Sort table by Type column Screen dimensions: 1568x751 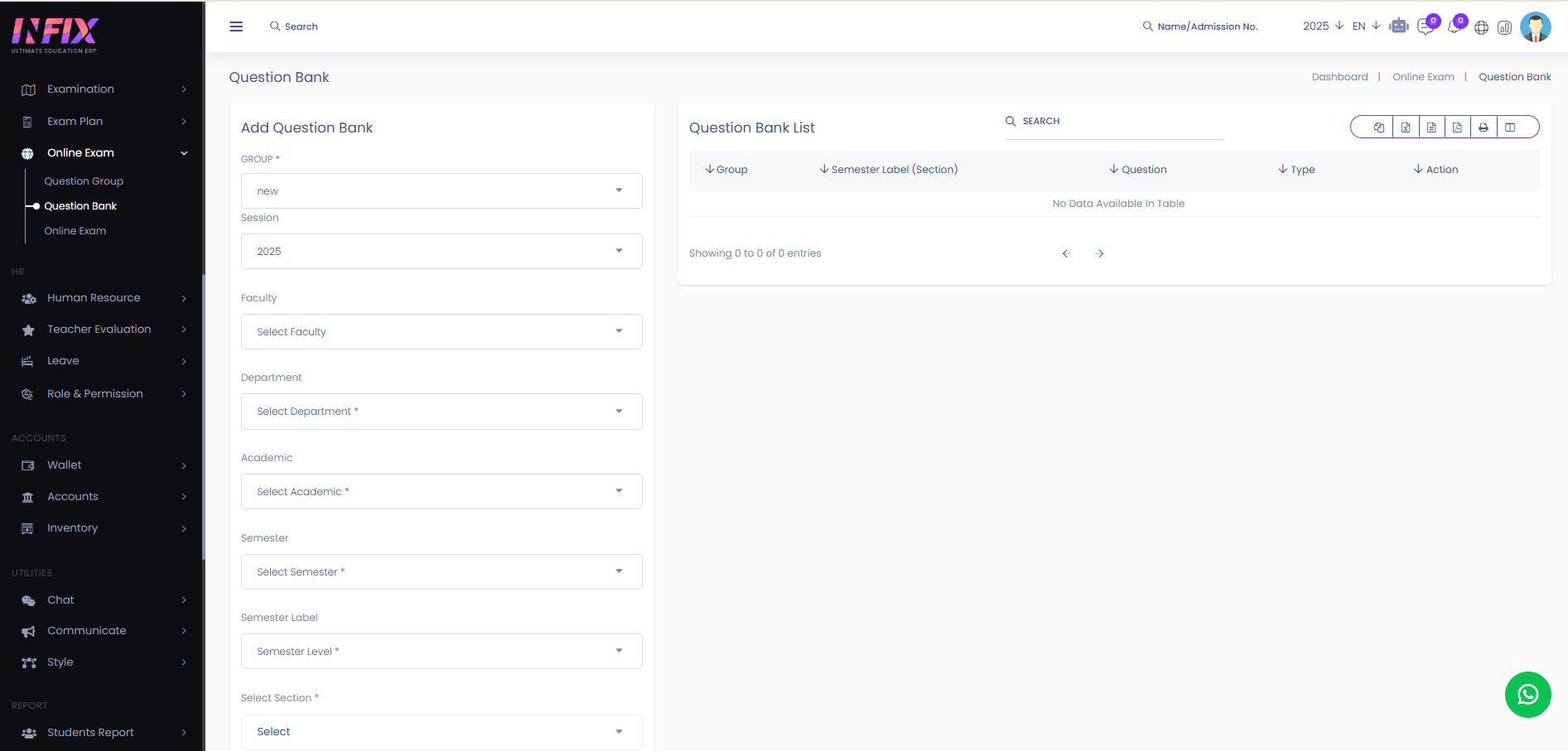pyautogui.click(x=1296, y=170)
